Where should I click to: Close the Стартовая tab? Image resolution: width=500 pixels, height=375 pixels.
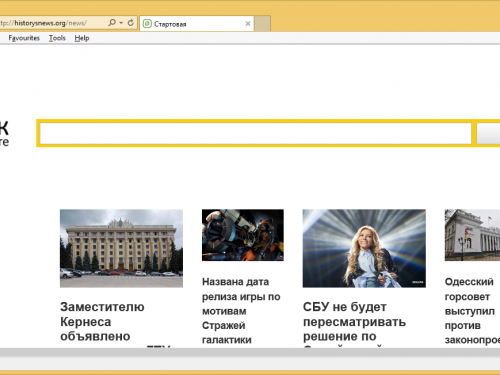click(x=248, y=24)
